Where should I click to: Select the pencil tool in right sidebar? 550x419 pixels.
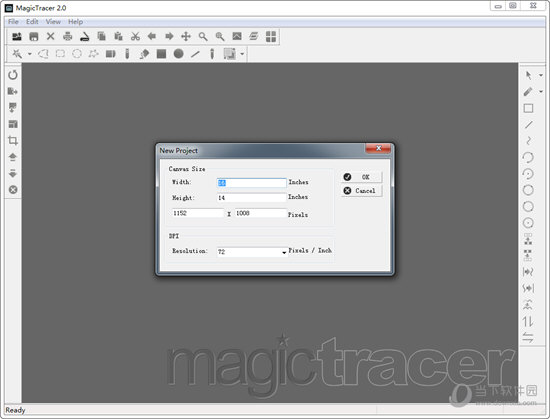tap(528, 92)
